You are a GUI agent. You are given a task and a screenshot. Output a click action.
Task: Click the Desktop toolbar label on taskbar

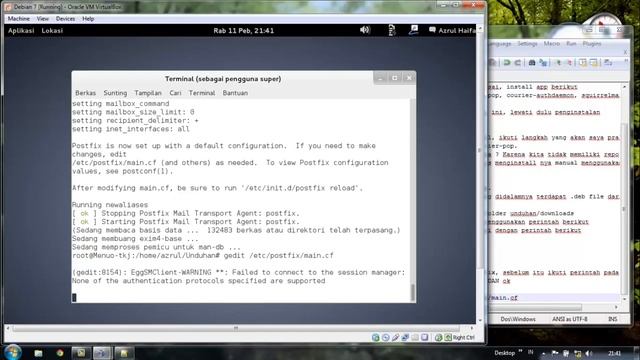tap(504, 353)
